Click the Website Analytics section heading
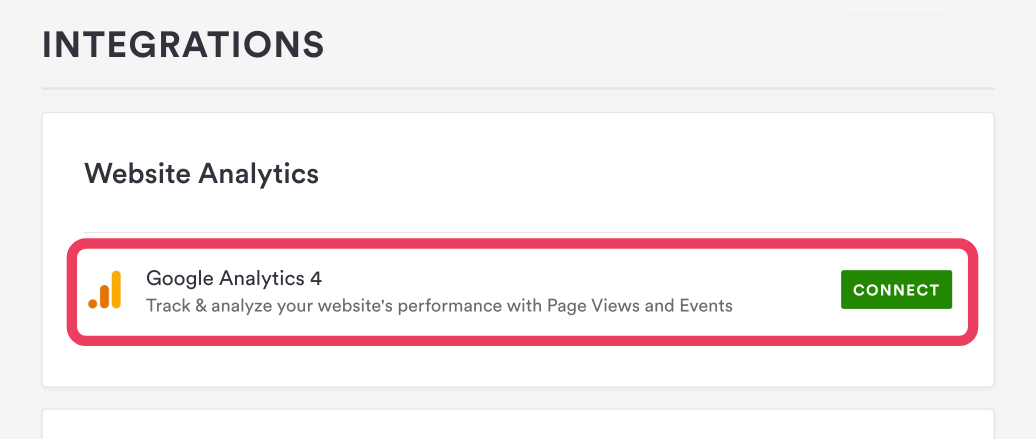 pos(202,173)
